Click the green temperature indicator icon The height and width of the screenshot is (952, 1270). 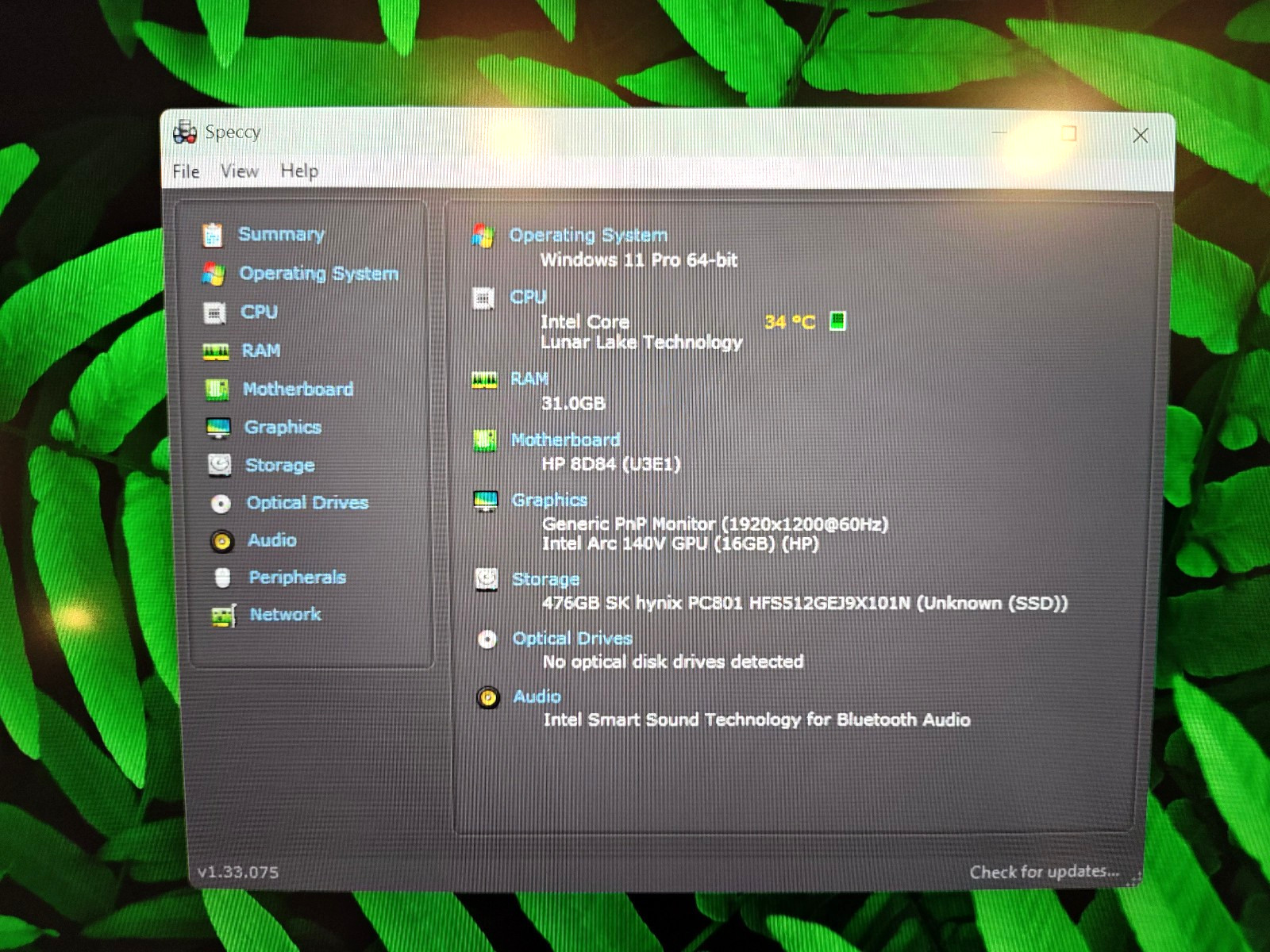click(x=837, y=321)
